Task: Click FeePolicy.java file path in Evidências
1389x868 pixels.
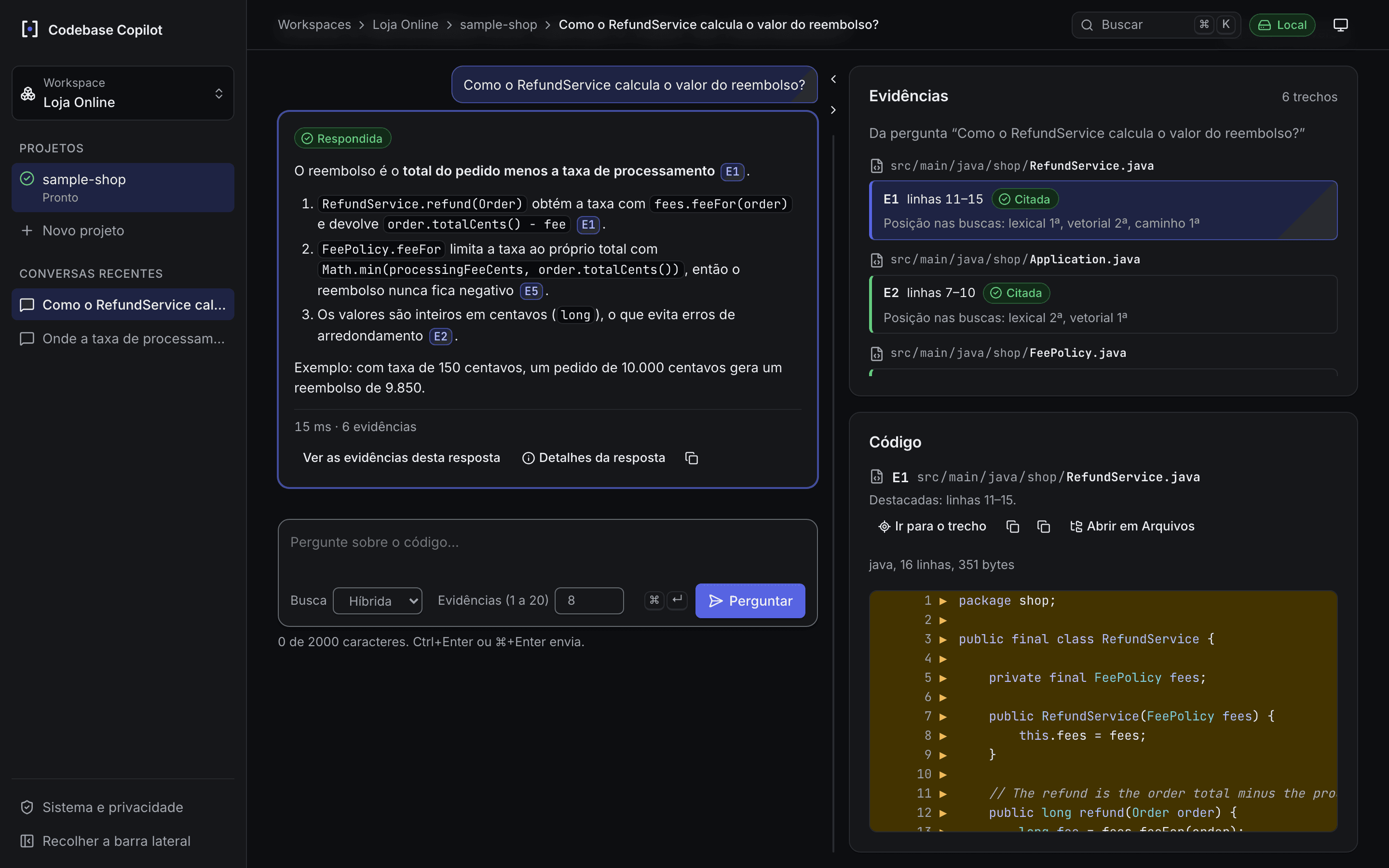Action: [x=1008, y=353]
